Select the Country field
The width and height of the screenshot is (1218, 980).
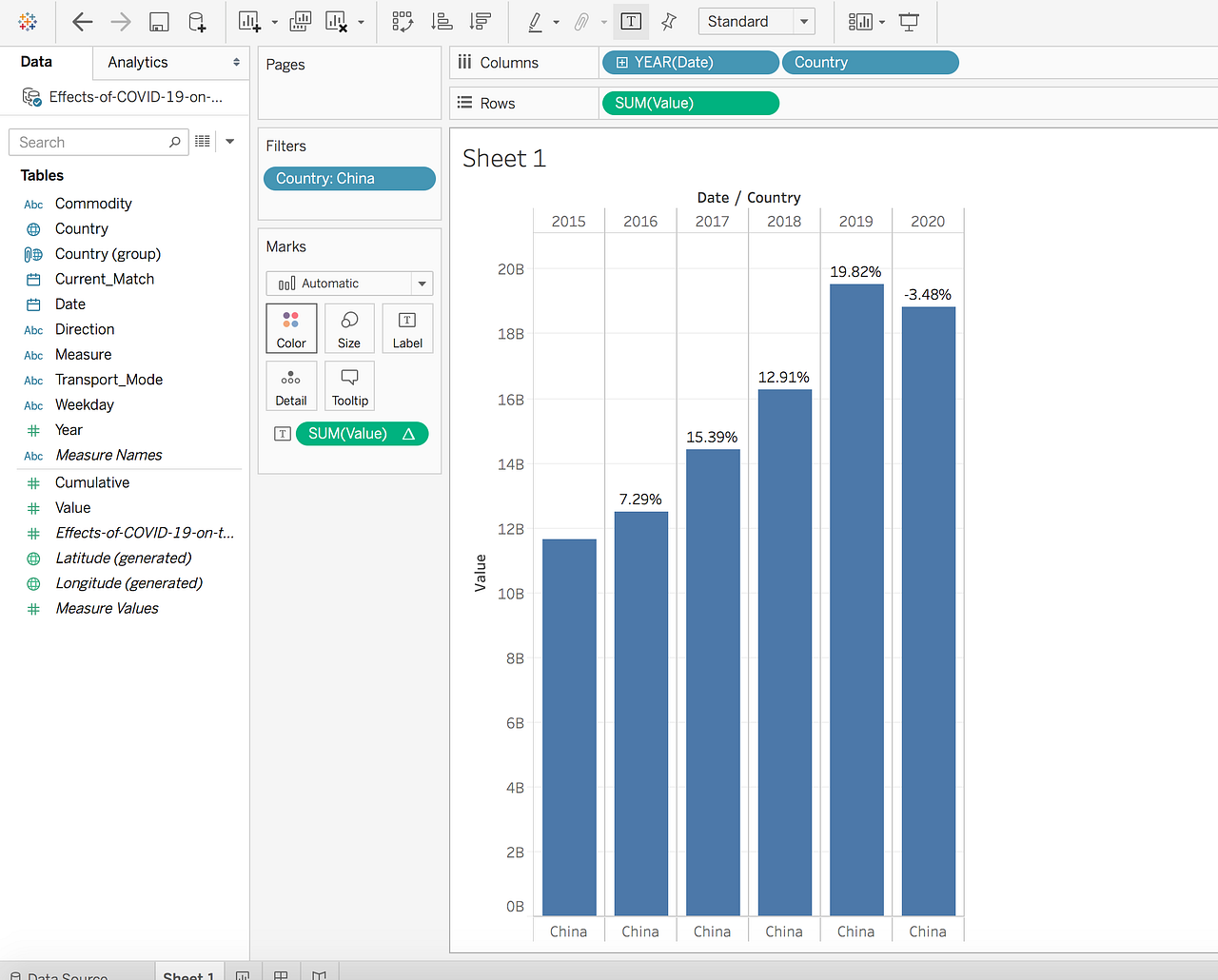pos(82,229)
